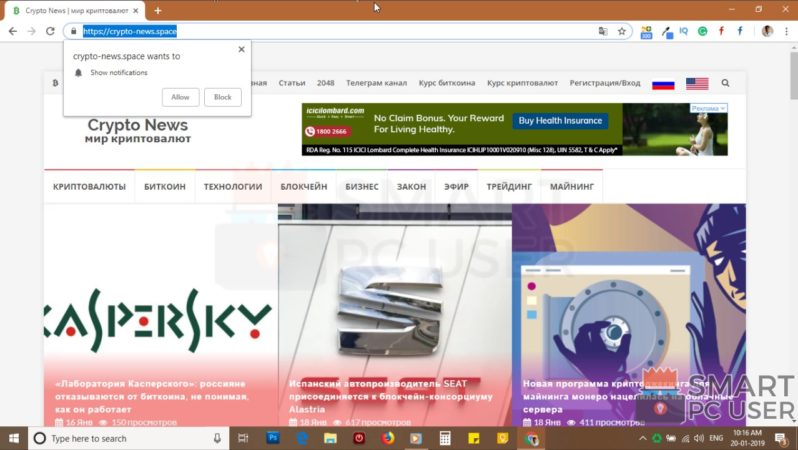The image size is (798, 450).
Task: Launch Photoshop from the taskbar
Action: pyautogui.click(x=273, y=438)
